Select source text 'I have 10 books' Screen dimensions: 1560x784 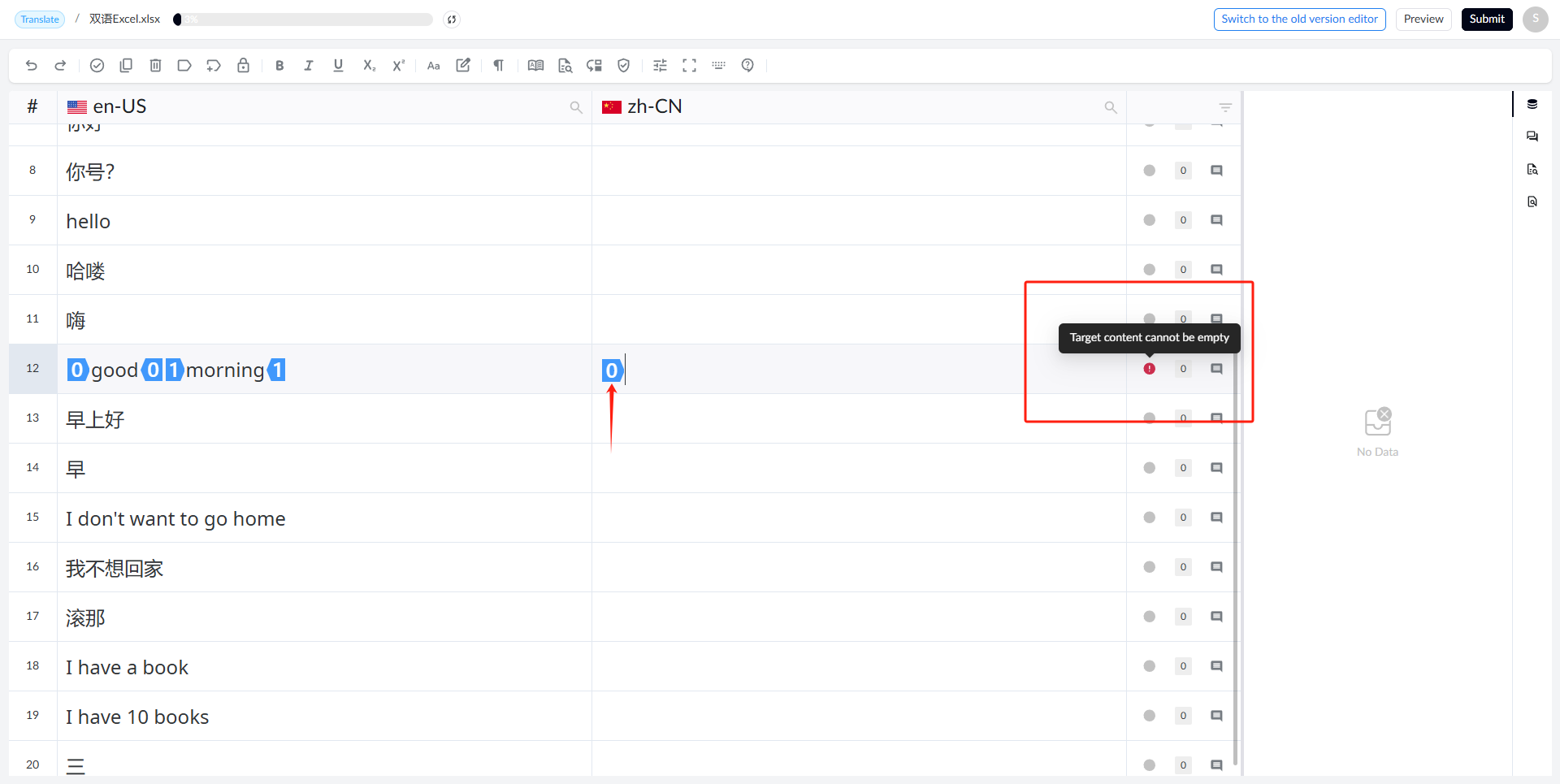[x=137, y=717]
